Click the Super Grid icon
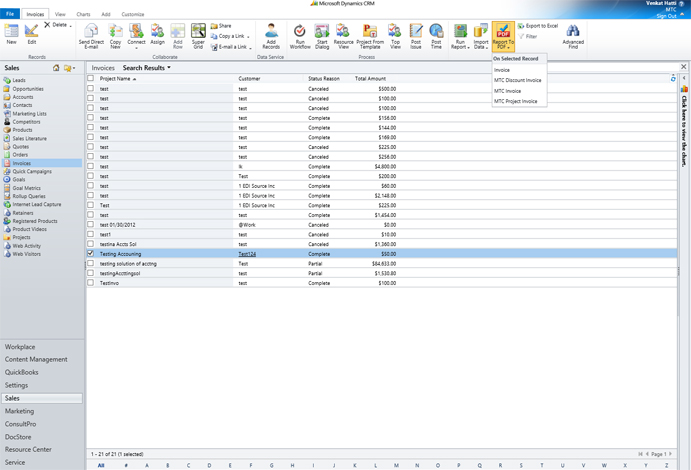The image size is (691, 470). pos(198,36)
